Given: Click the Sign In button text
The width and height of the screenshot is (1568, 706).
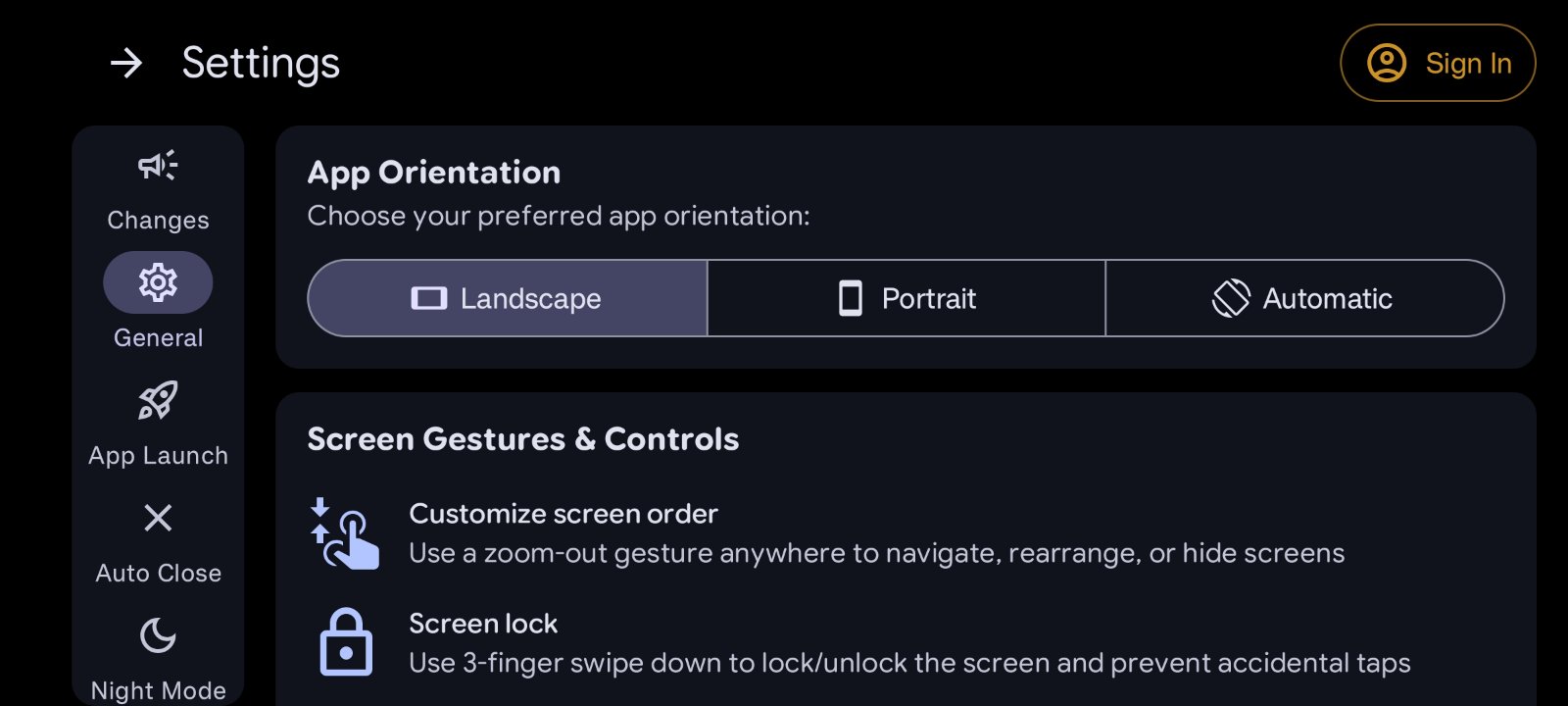Looking at the screenshot, I should click(1468, 64).
